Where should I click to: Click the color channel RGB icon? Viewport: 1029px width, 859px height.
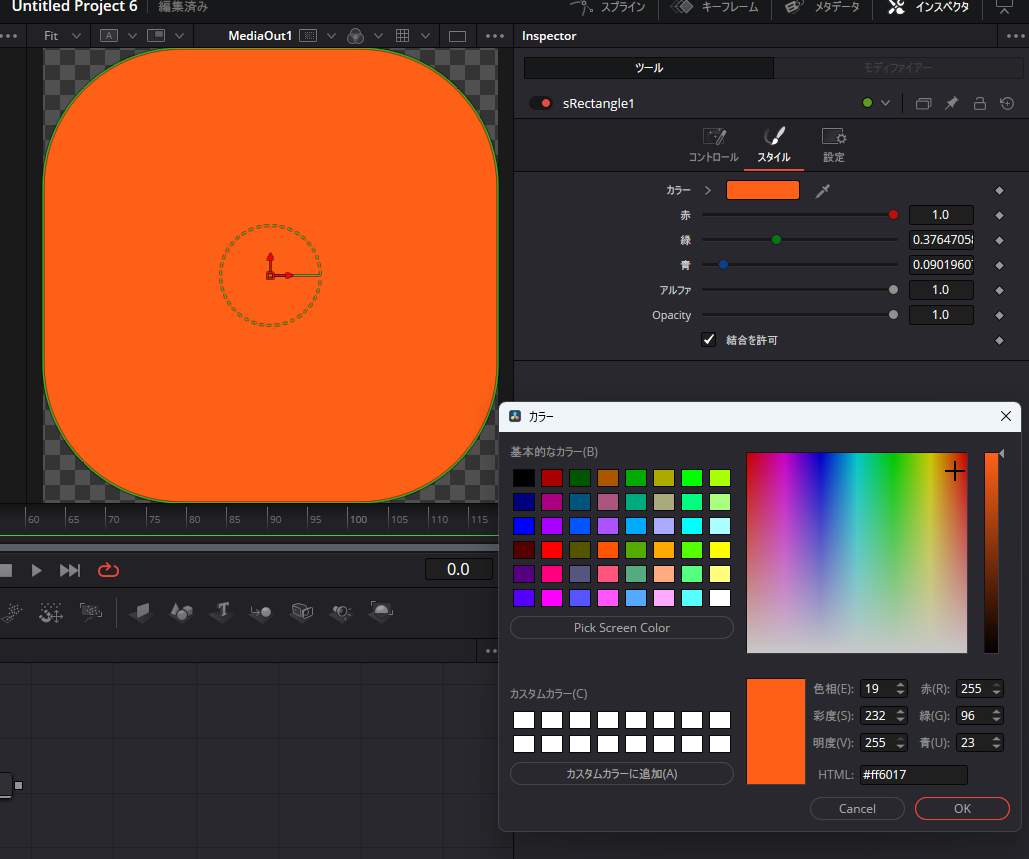pyautogui.click(x=356, y=35)
